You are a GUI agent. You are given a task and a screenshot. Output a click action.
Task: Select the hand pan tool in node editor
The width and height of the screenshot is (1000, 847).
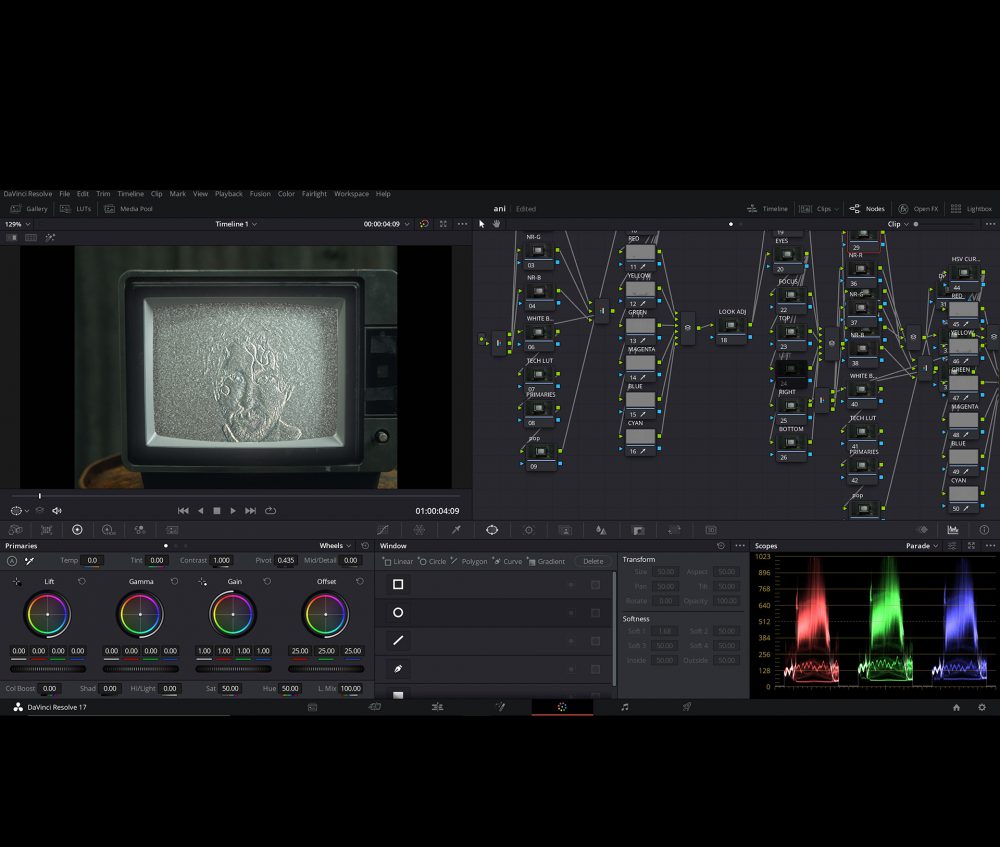[x=496, y=224]
